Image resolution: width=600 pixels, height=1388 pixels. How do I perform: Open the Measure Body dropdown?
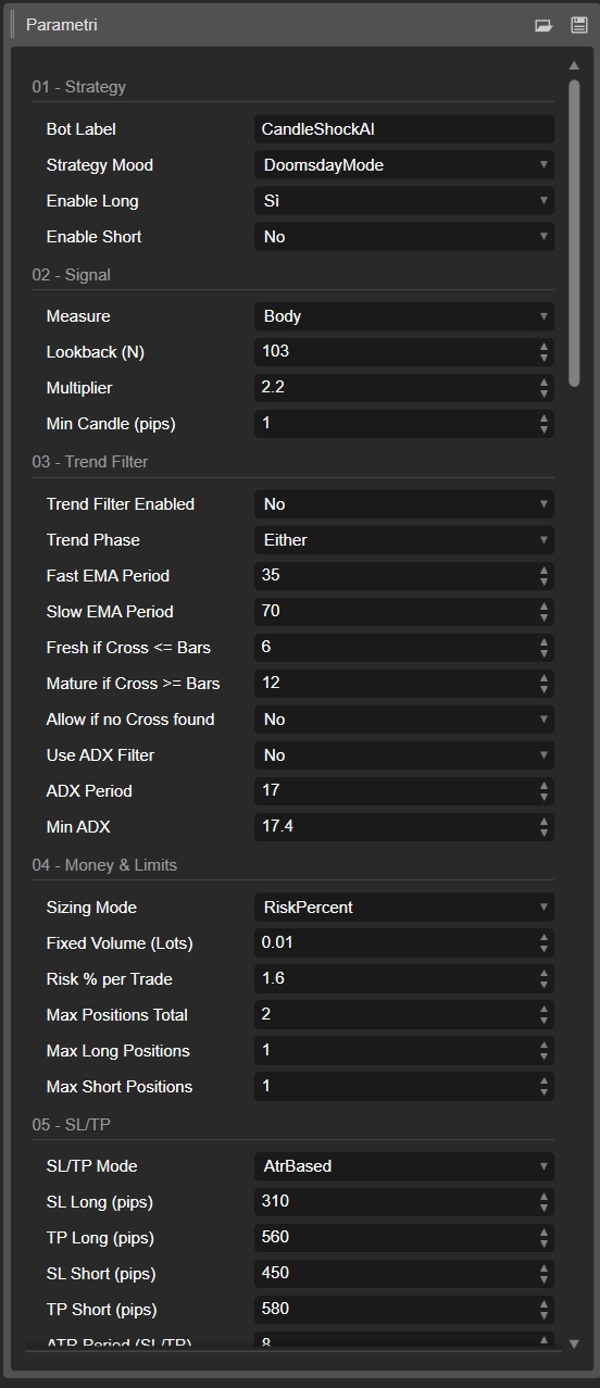click(x=403, y=316)
